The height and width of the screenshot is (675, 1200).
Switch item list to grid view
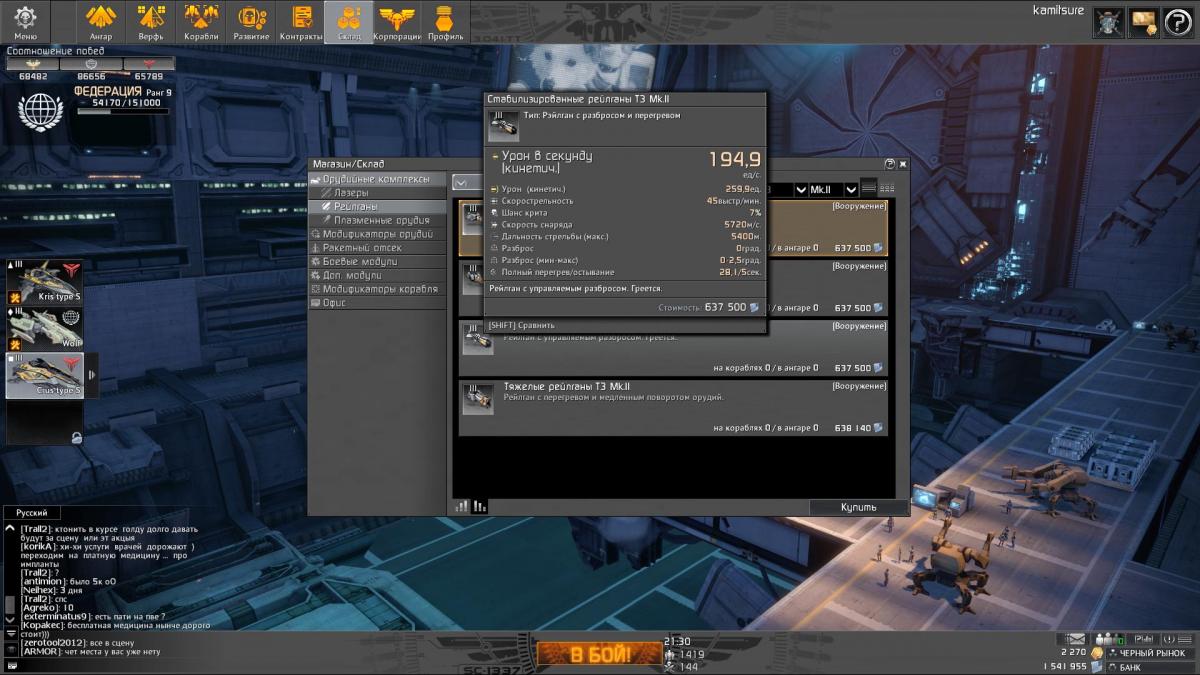[887, 188]
